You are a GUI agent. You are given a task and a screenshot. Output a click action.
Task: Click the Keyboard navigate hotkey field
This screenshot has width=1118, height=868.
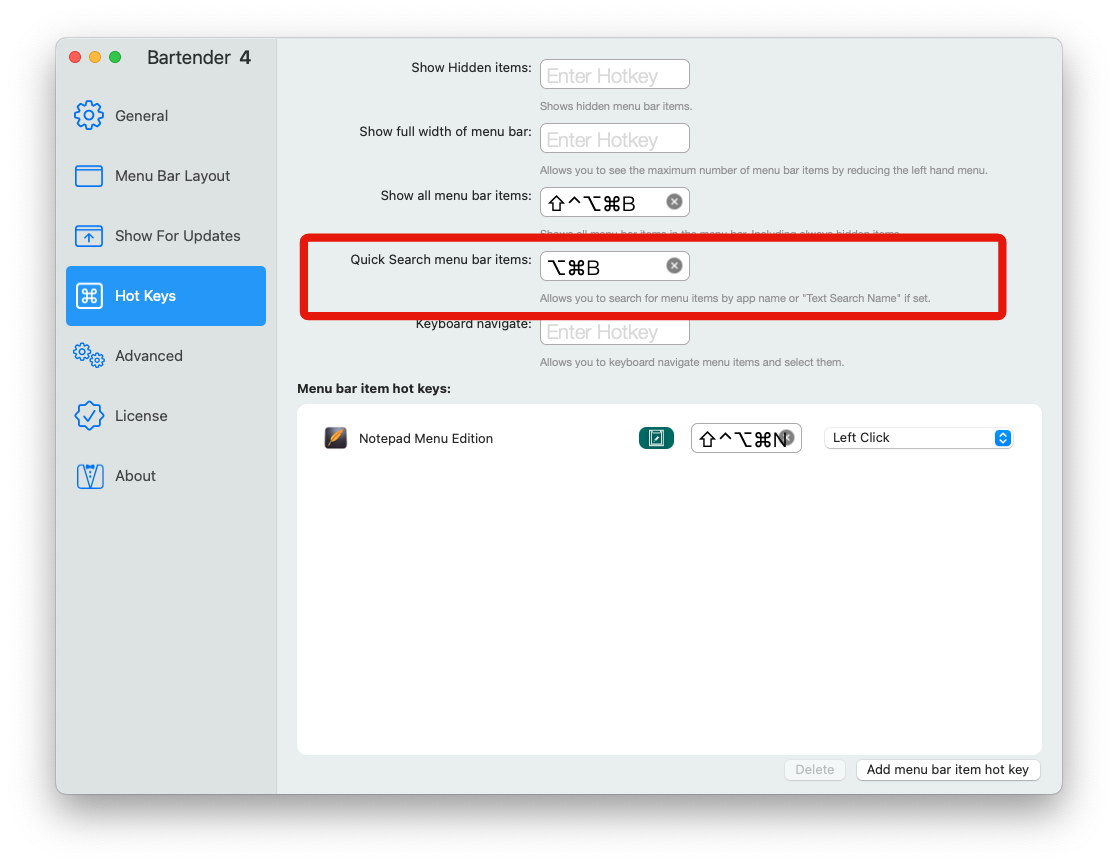click(x=615, y=332)
